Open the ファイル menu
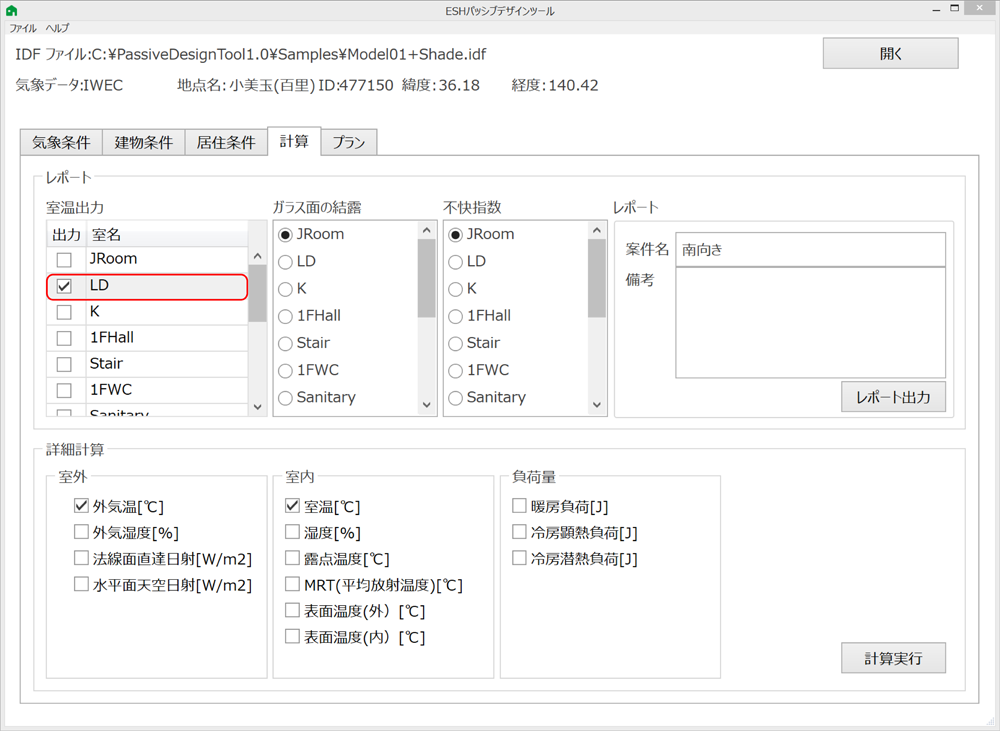Viewport: 1000px width, 731px height. coord(23,28)
